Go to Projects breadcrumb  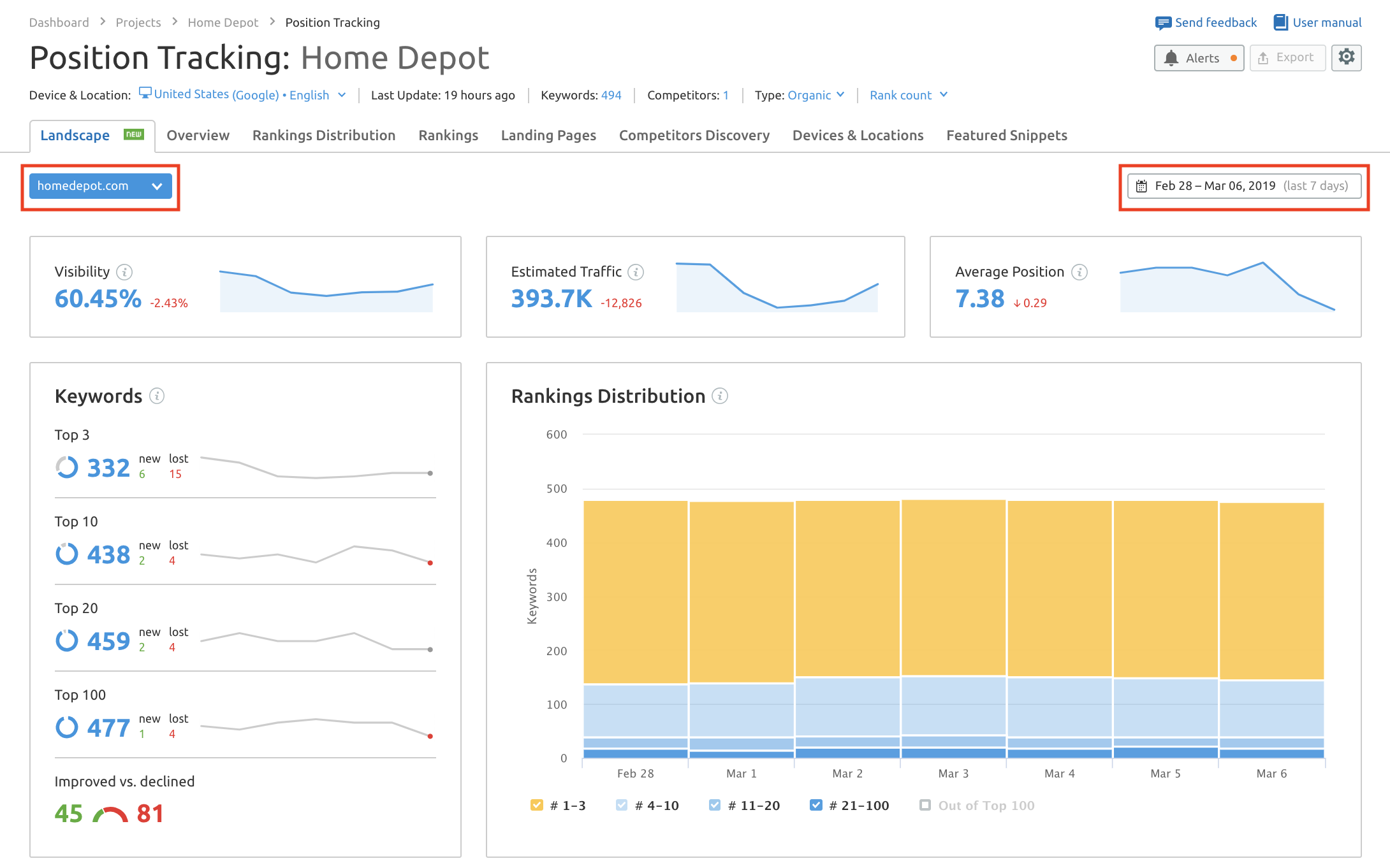pyautogui.click(x=138, y=22)
